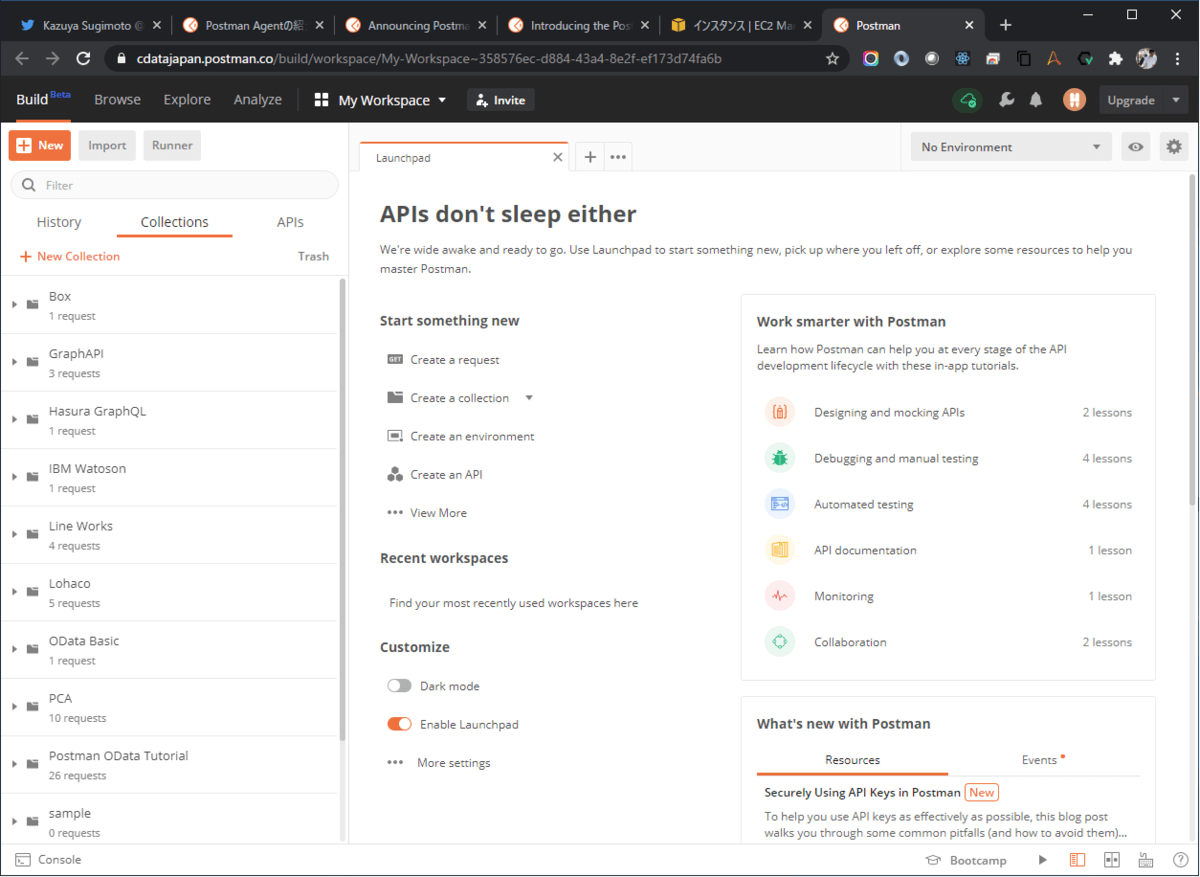The width and height of the screenshot is (1200, 877).
Task: Expand the IBM Watoson collection
Action: (15, 477)
